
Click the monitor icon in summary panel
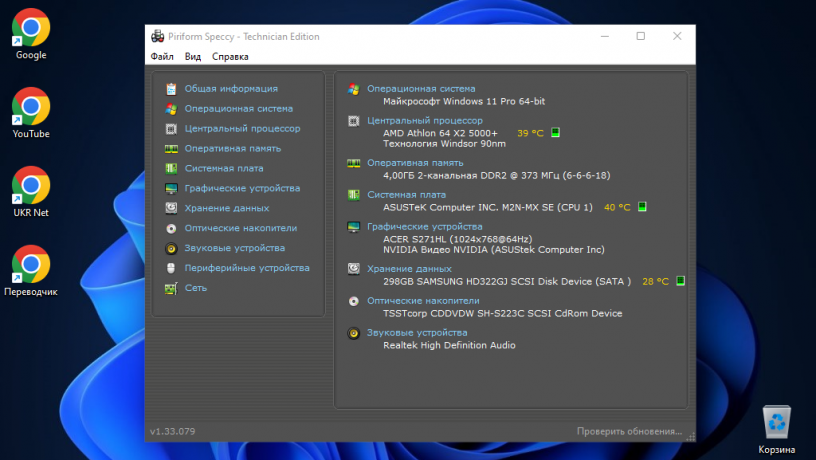353,227
